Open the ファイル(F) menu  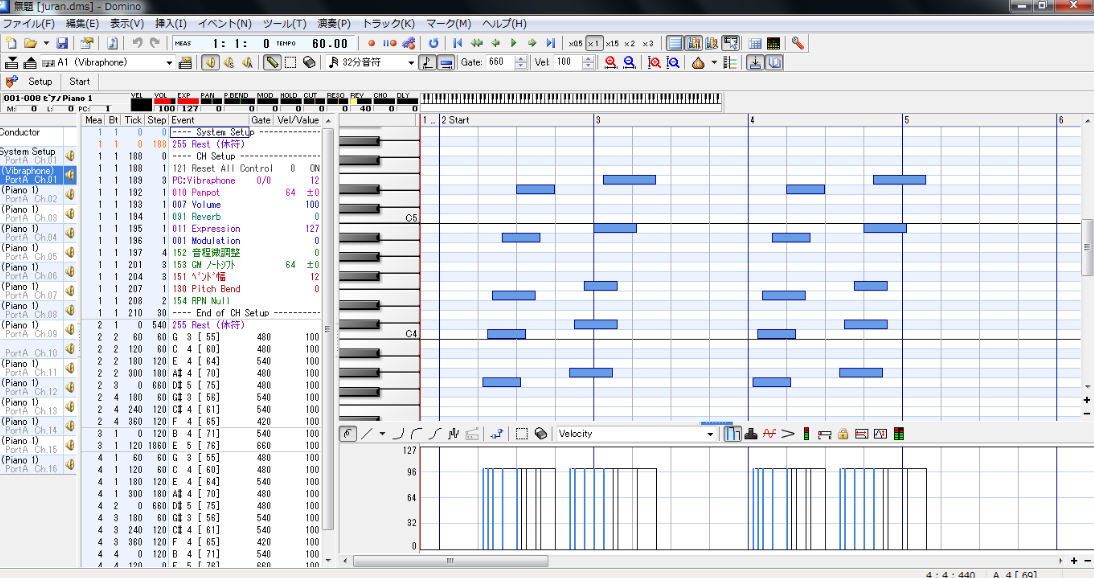pos(30,23)
